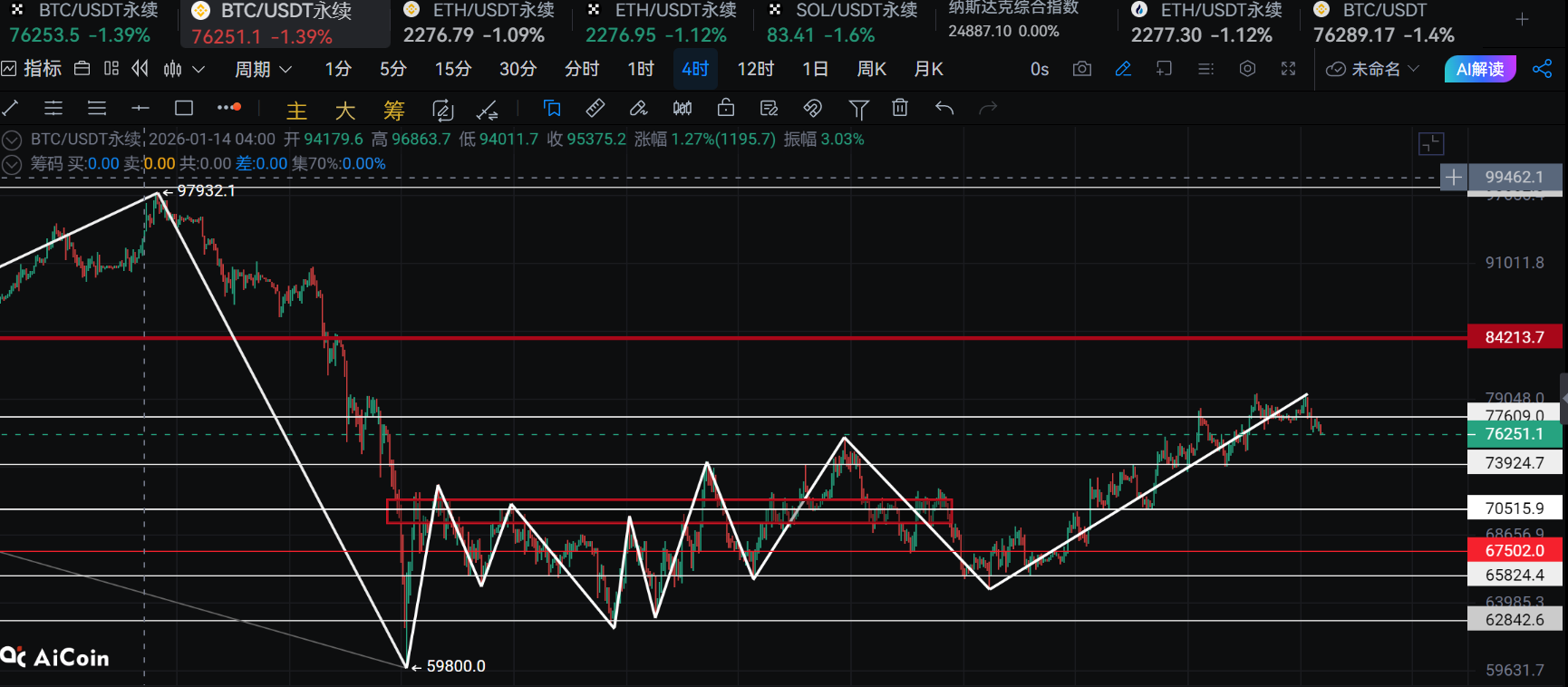Click the plus on the 99462.1 price label
Image resolution: width=1568 pixels, height=687 pixels.
click(1453, 178)
